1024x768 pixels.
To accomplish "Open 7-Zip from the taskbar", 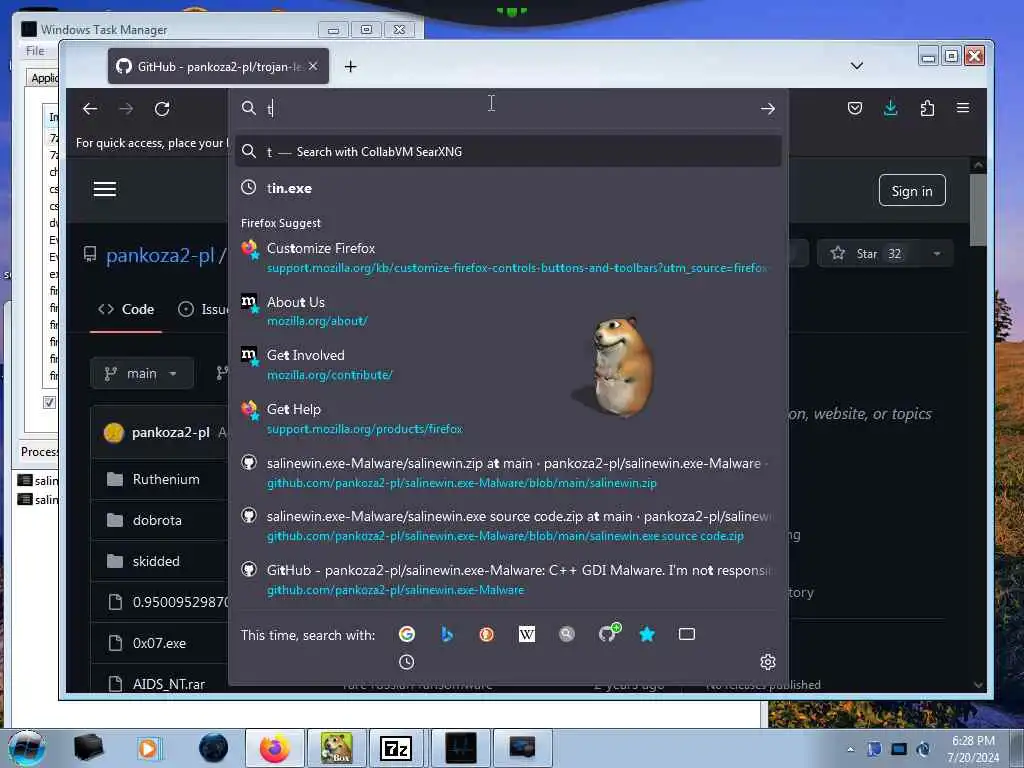I will pos(396,748).
